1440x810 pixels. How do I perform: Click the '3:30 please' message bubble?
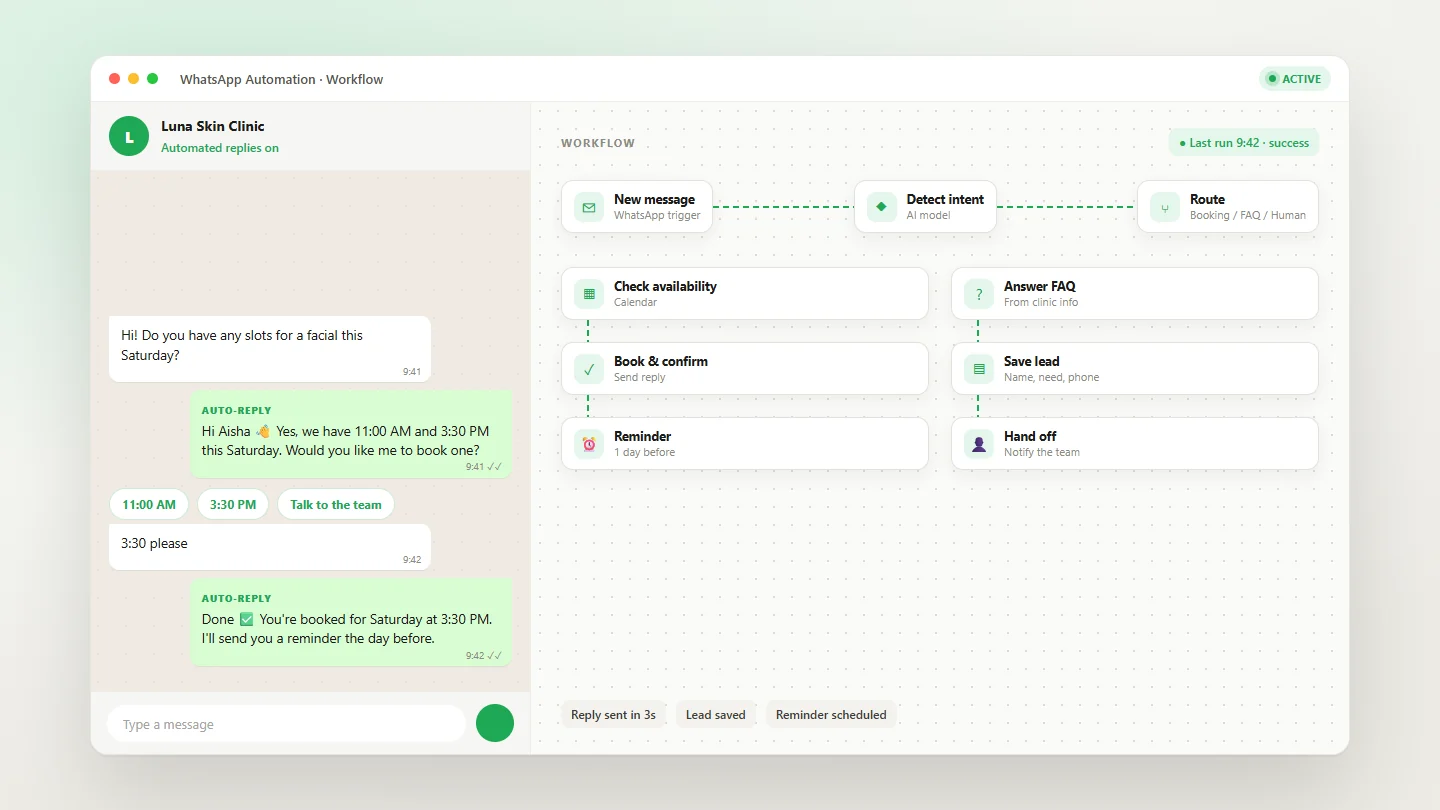click(x=270, y=547)
